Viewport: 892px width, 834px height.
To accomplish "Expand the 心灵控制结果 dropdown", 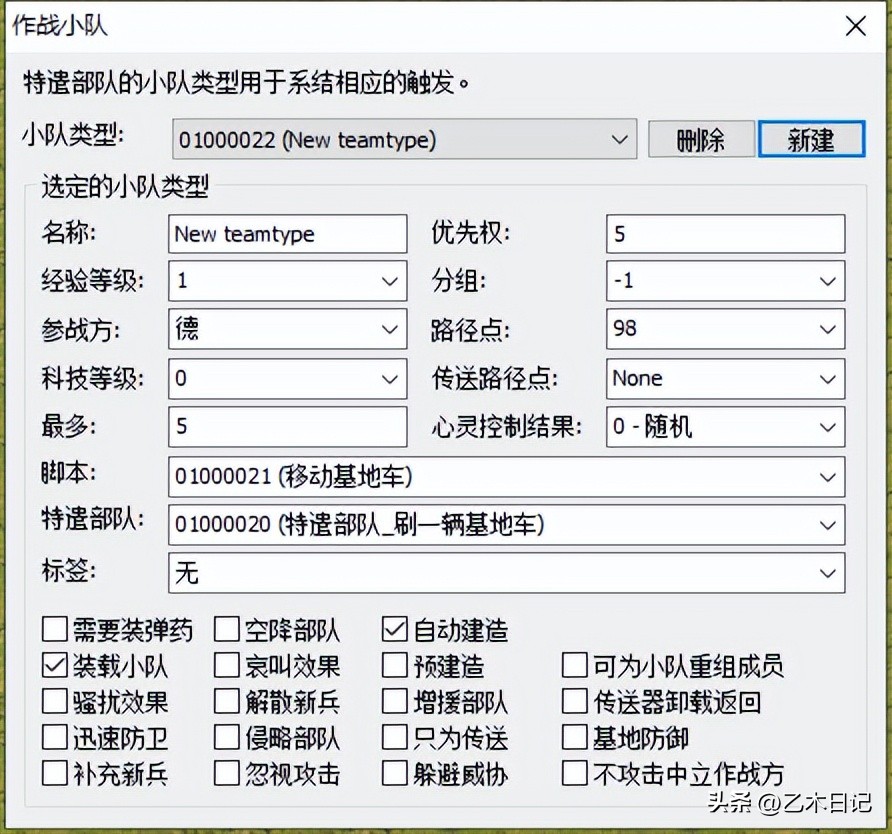I will (828, 427).
